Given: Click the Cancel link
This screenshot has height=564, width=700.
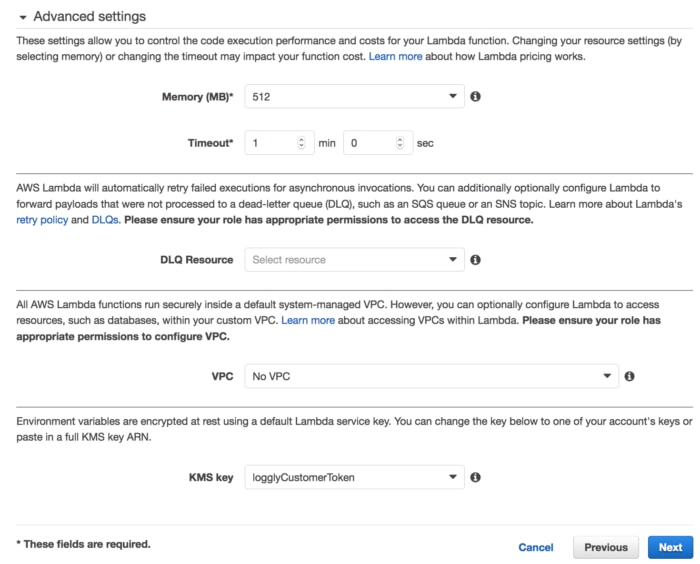Looking at the screenshot, I should point(536,547).
